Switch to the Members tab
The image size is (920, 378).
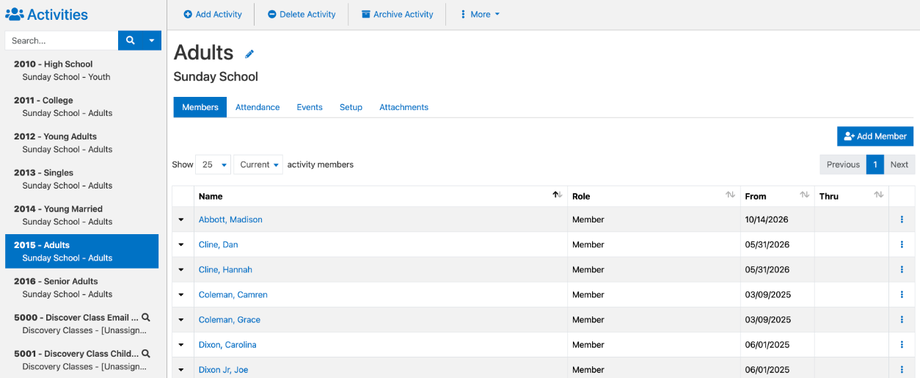(200, 107)
